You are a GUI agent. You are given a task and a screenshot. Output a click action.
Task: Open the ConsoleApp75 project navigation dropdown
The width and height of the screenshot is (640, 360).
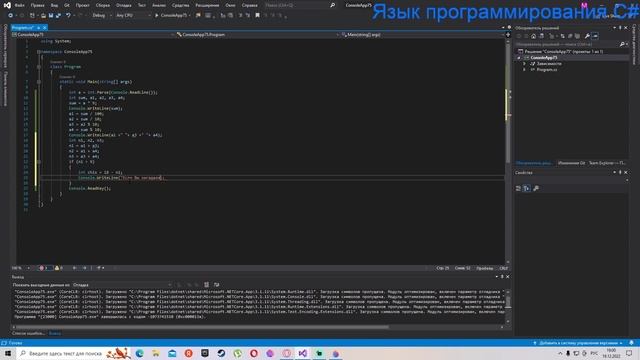point(93,35)
